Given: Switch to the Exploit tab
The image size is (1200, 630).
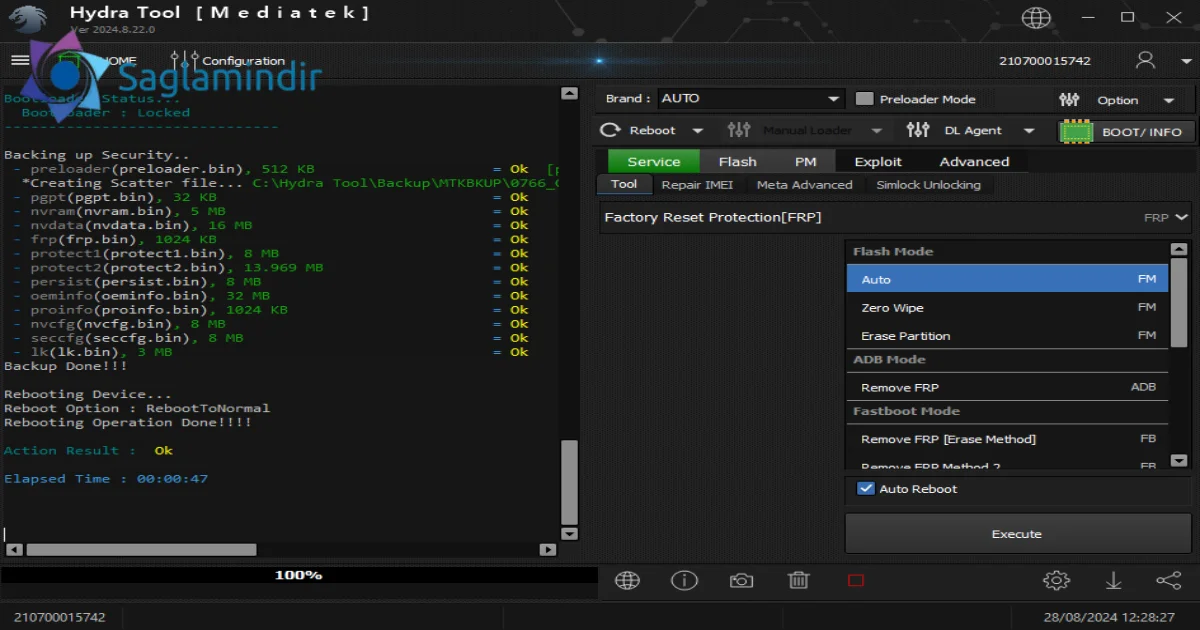Looking at the screenshot, I should click(x=878, y=161).
